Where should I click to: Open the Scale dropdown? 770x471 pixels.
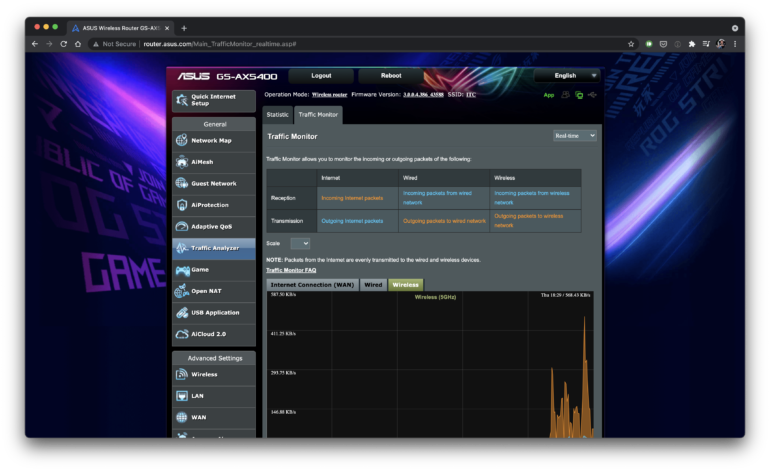(300, 243)
